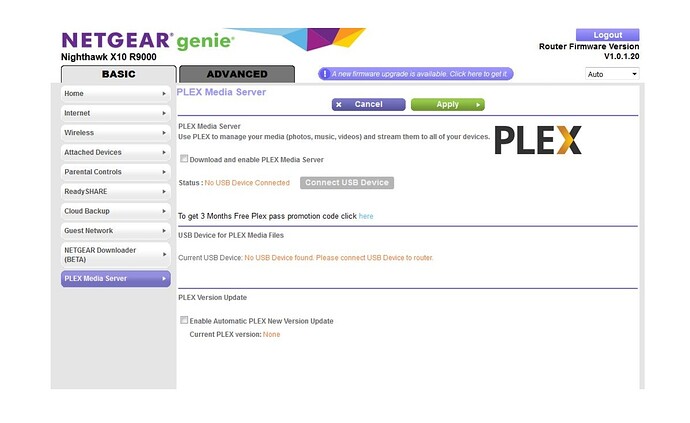Click the 'No USB Device Connected' status text
The width and height of the screenshot is (690, 423).
coord(247,183)
